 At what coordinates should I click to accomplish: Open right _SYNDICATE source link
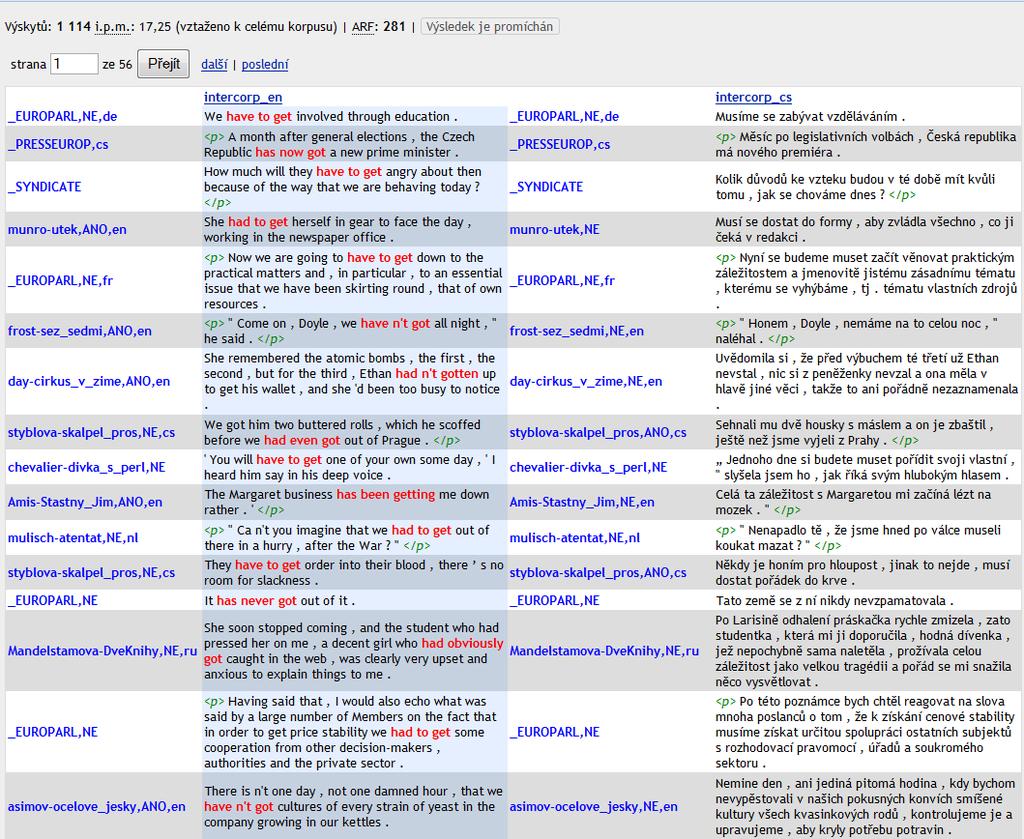(x=546, y=187)
